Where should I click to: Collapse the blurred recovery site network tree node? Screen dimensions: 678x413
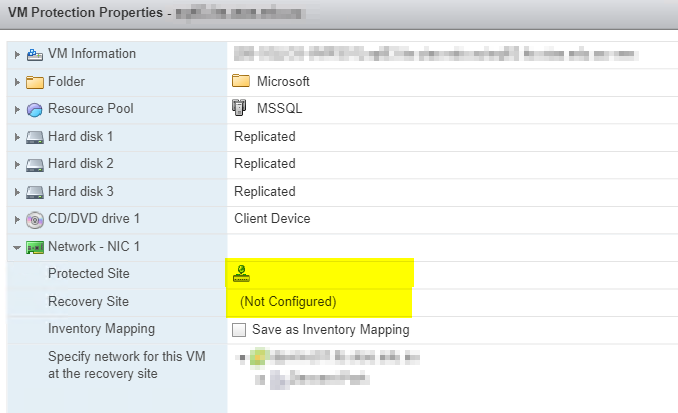(x=242, y=358)
